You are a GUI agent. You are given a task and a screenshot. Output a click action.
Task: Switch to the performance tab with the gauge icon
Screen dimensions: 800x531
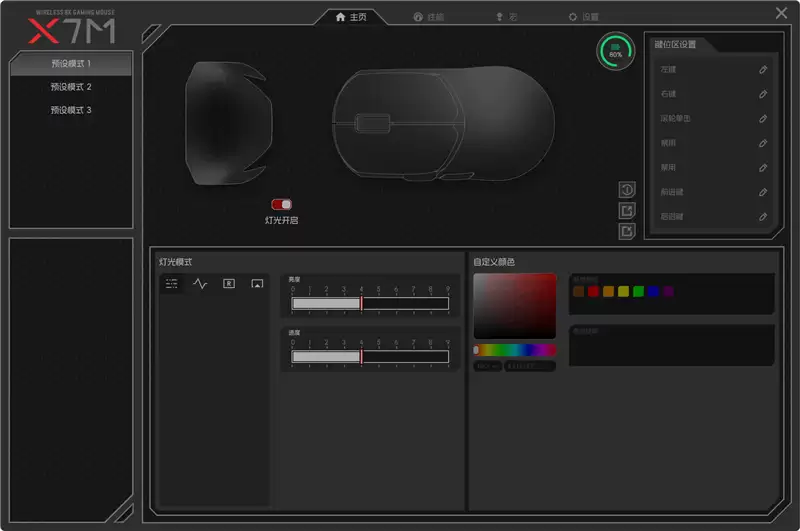pyautogui.click(x=429, y=17)
